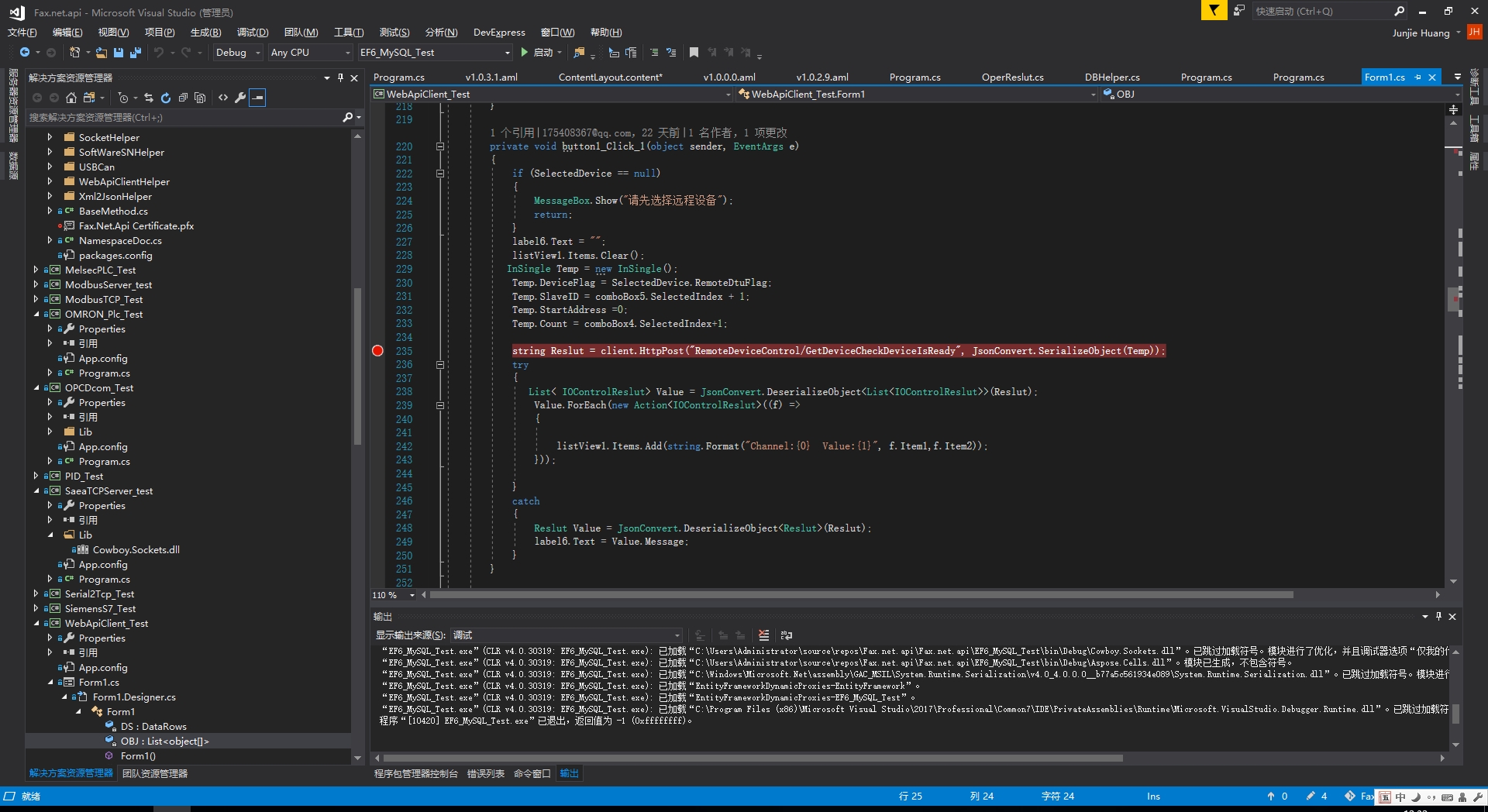Click the editor horizontal scrollbar
The width and height of the screenshot is (1488, 812).
(x=862, y=595)
